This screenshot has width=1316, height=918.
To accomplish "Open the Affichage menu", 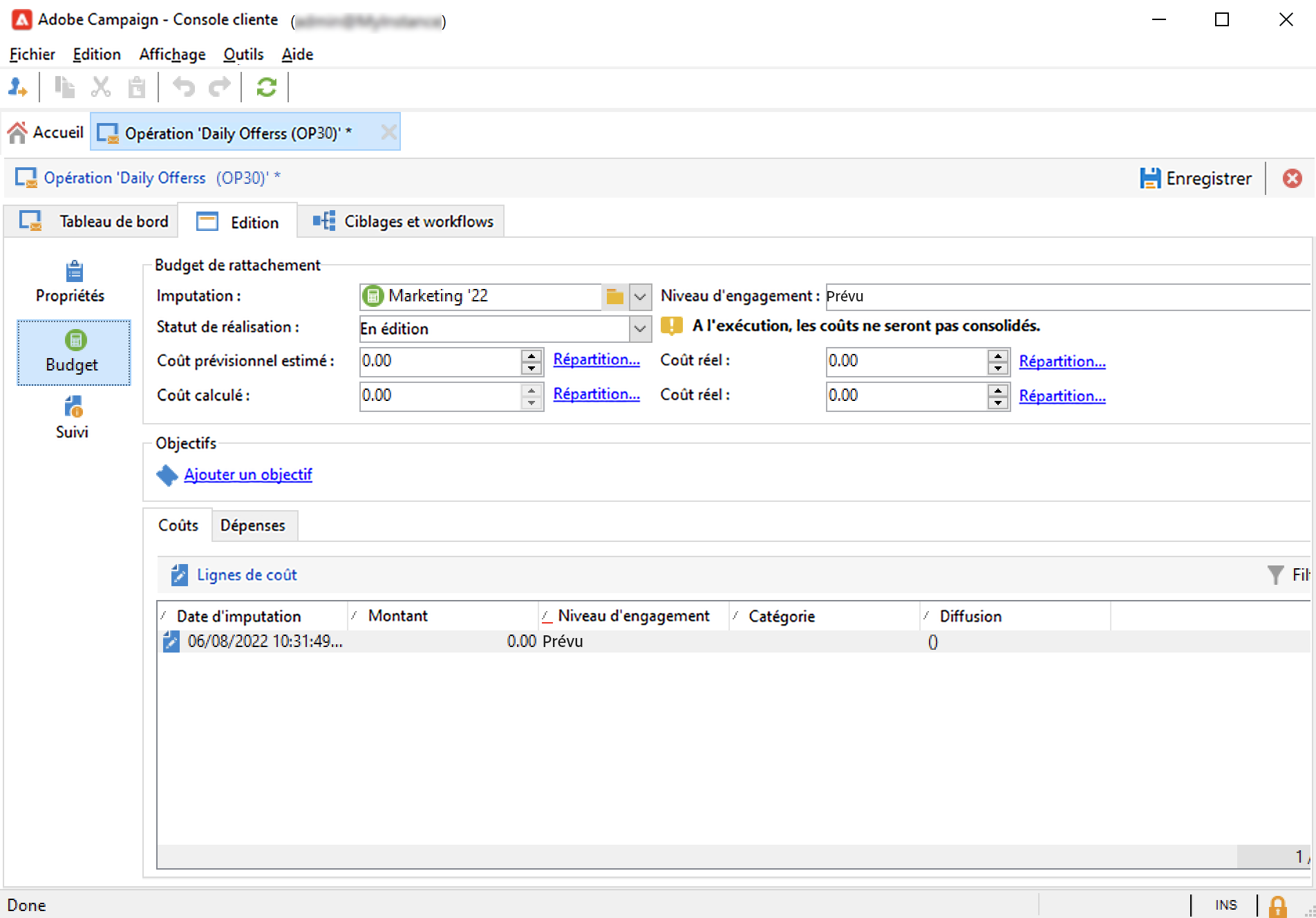I will coord(173,55).
